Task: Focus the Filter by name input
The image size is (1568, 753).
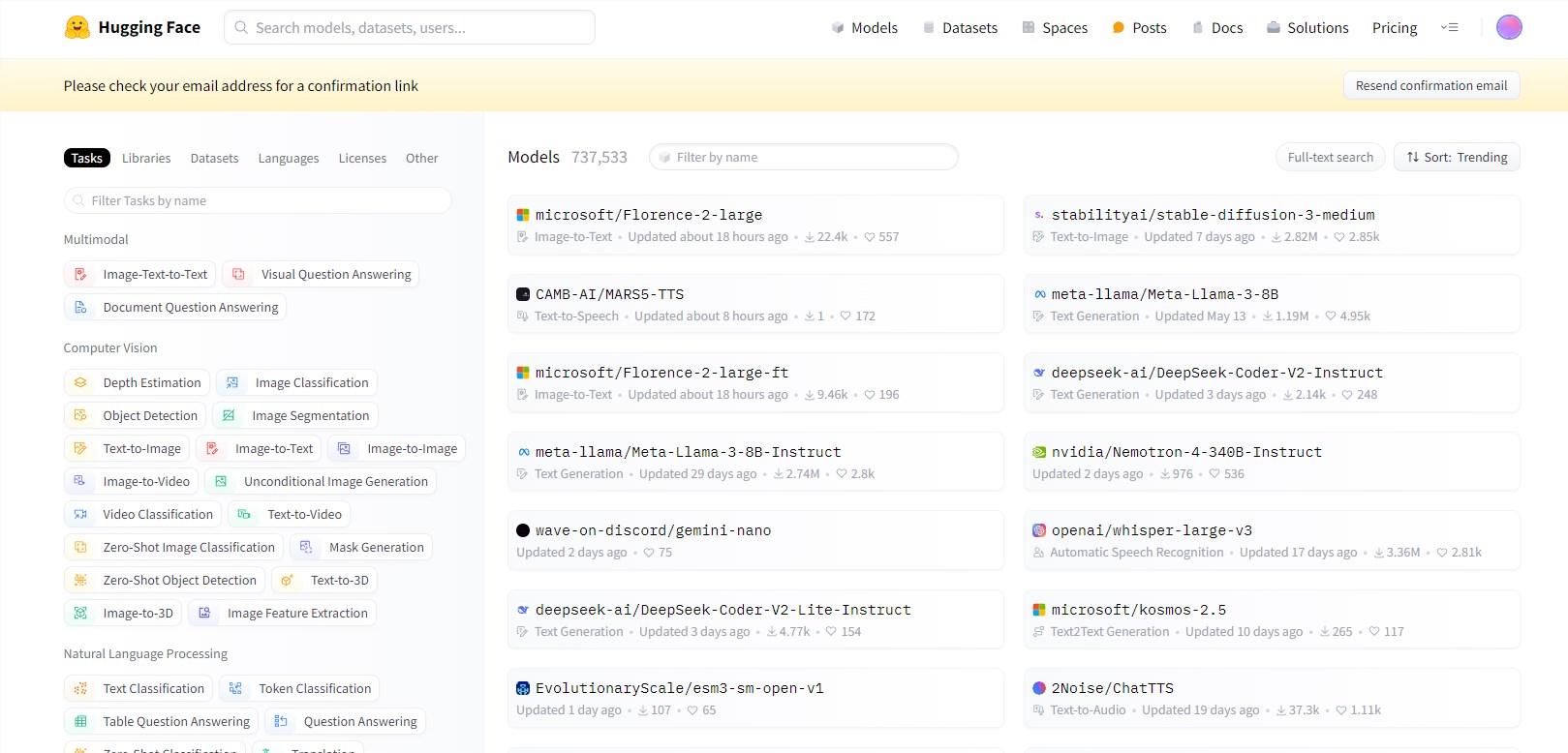Action: pyautogui.click(x=804, y=157)
